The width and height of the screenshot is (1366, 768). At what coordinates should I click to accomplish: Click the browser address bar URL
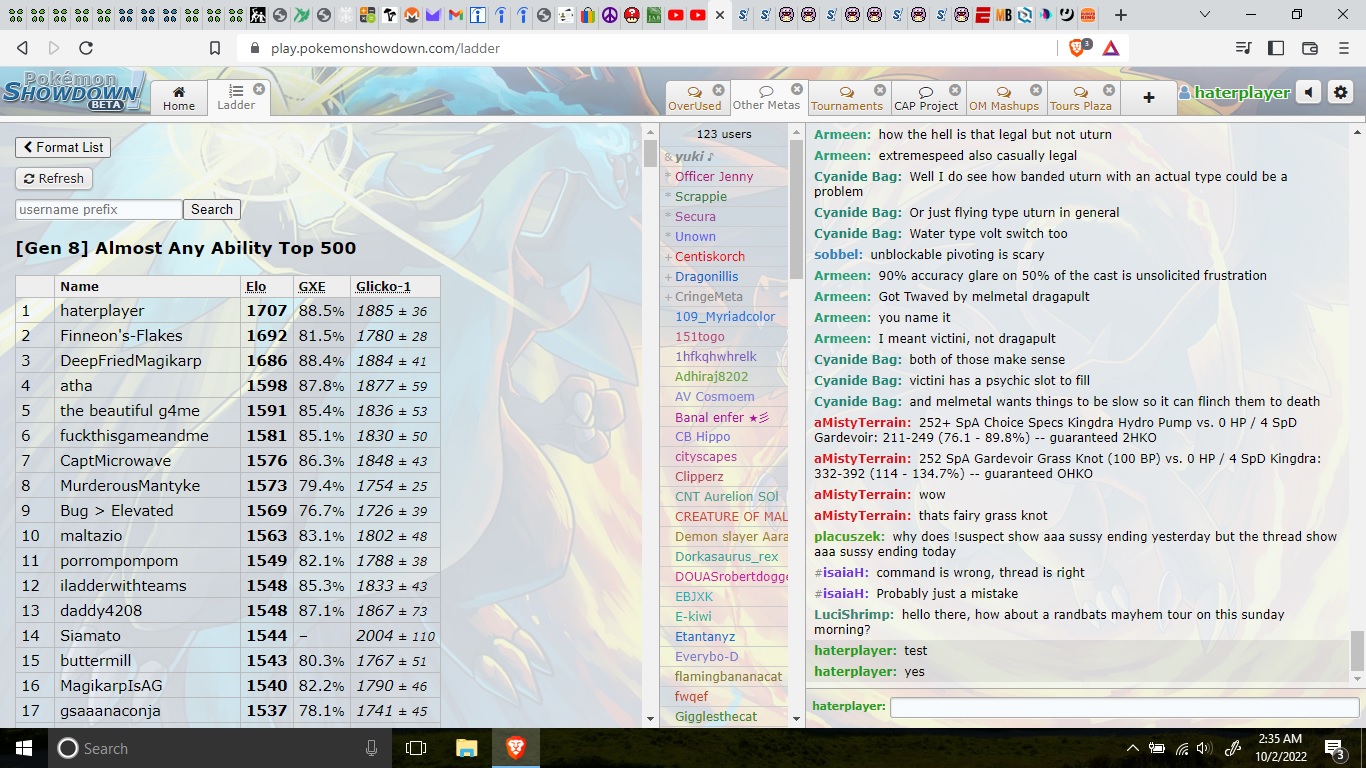pos(385,48)
